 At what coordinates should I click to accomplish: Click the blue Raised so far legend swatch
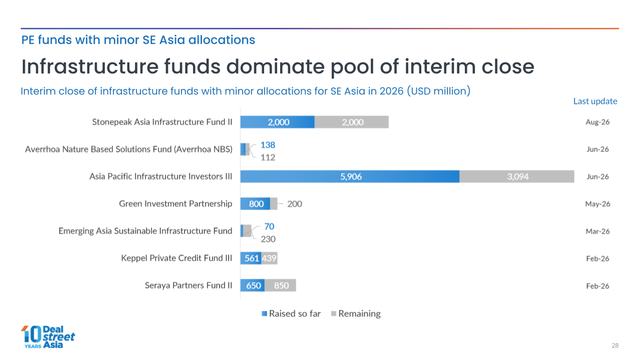264,314
